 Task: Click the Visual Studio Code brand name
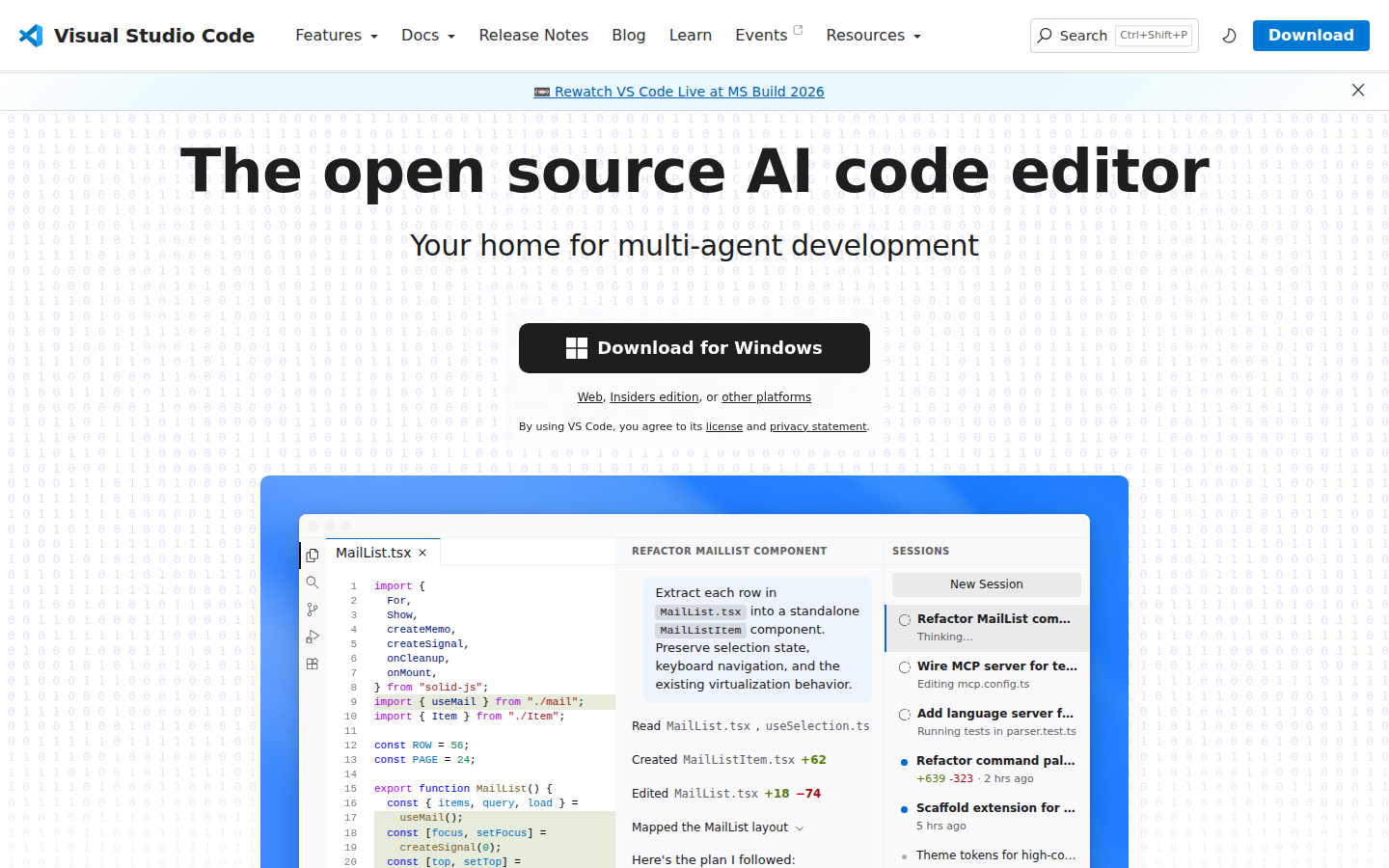154,36
